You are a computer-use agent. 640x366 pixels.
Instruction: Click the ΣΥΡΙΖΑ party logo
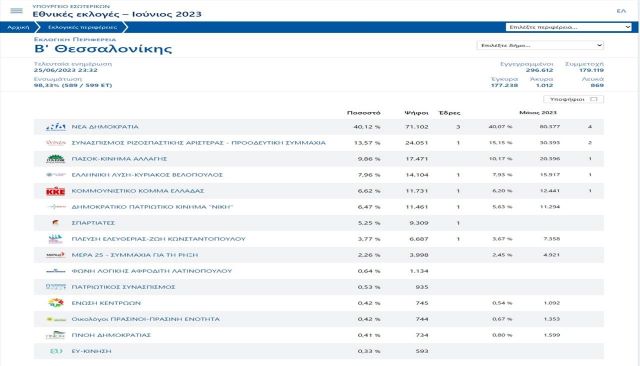pyautogui.click(x=56, y=143)
